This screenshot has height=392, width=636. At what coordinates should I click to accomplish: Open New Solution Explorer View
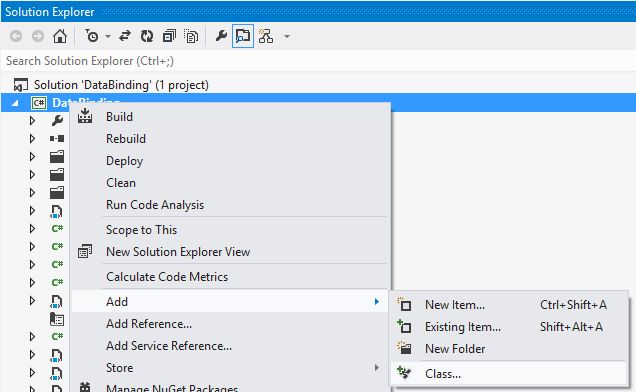231,252
